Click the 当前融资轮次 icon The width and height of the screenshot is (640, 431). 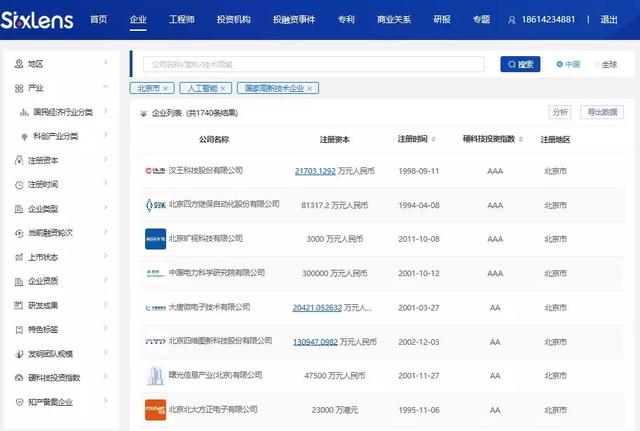tap(19, 233)
